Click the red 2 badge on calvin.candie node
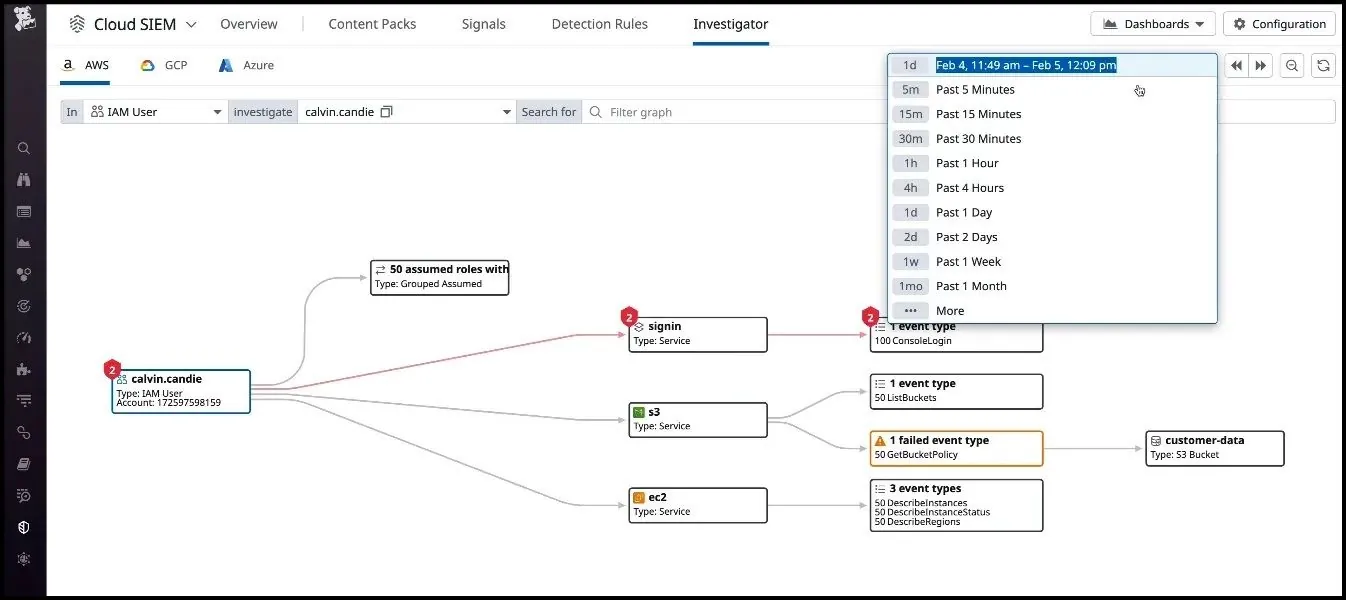Image resolution: width=1346 pixels, height=600 pixels. tap(112, 370)
